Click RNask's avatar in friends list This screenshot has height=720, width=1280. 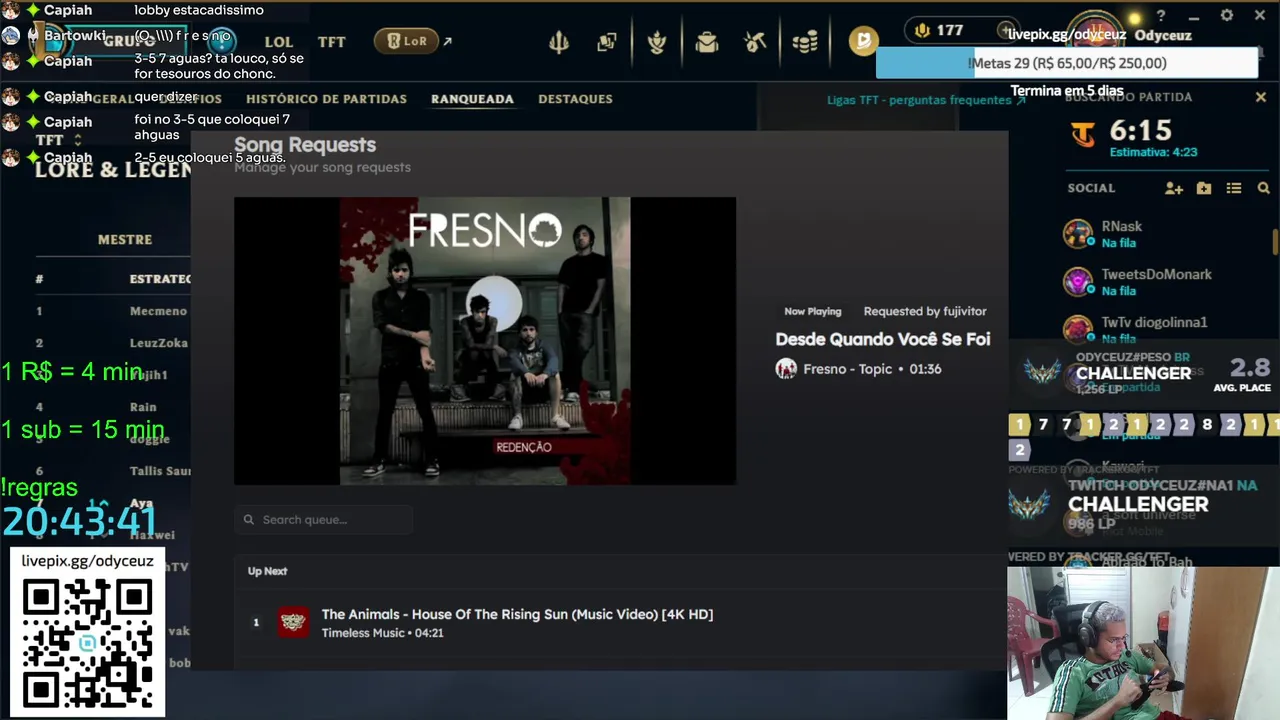tap(1078, 234)
